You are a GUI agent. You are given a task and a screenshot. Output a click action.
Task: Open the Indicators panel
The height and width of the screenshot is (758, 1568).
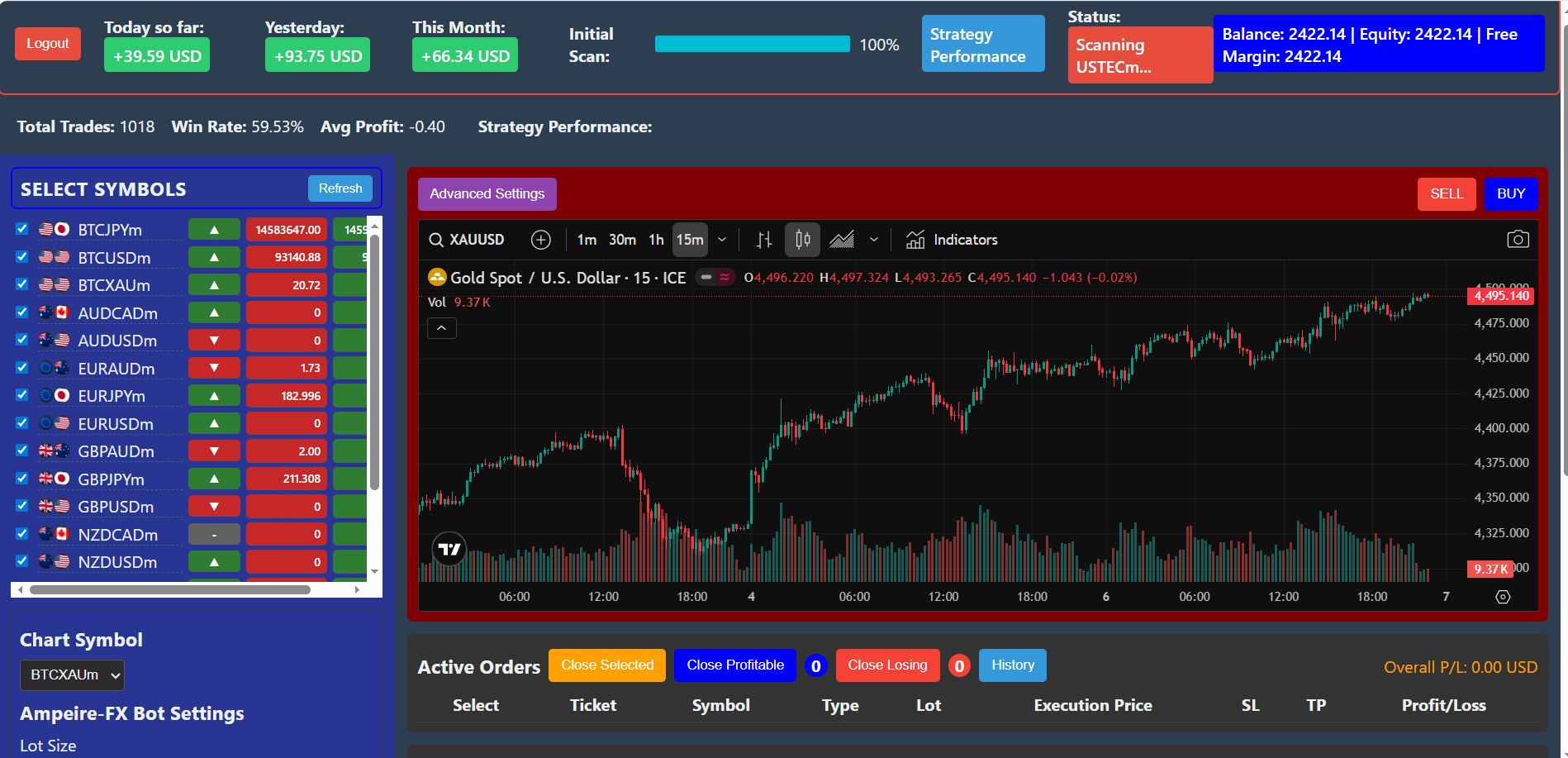(x=952, y=240)
